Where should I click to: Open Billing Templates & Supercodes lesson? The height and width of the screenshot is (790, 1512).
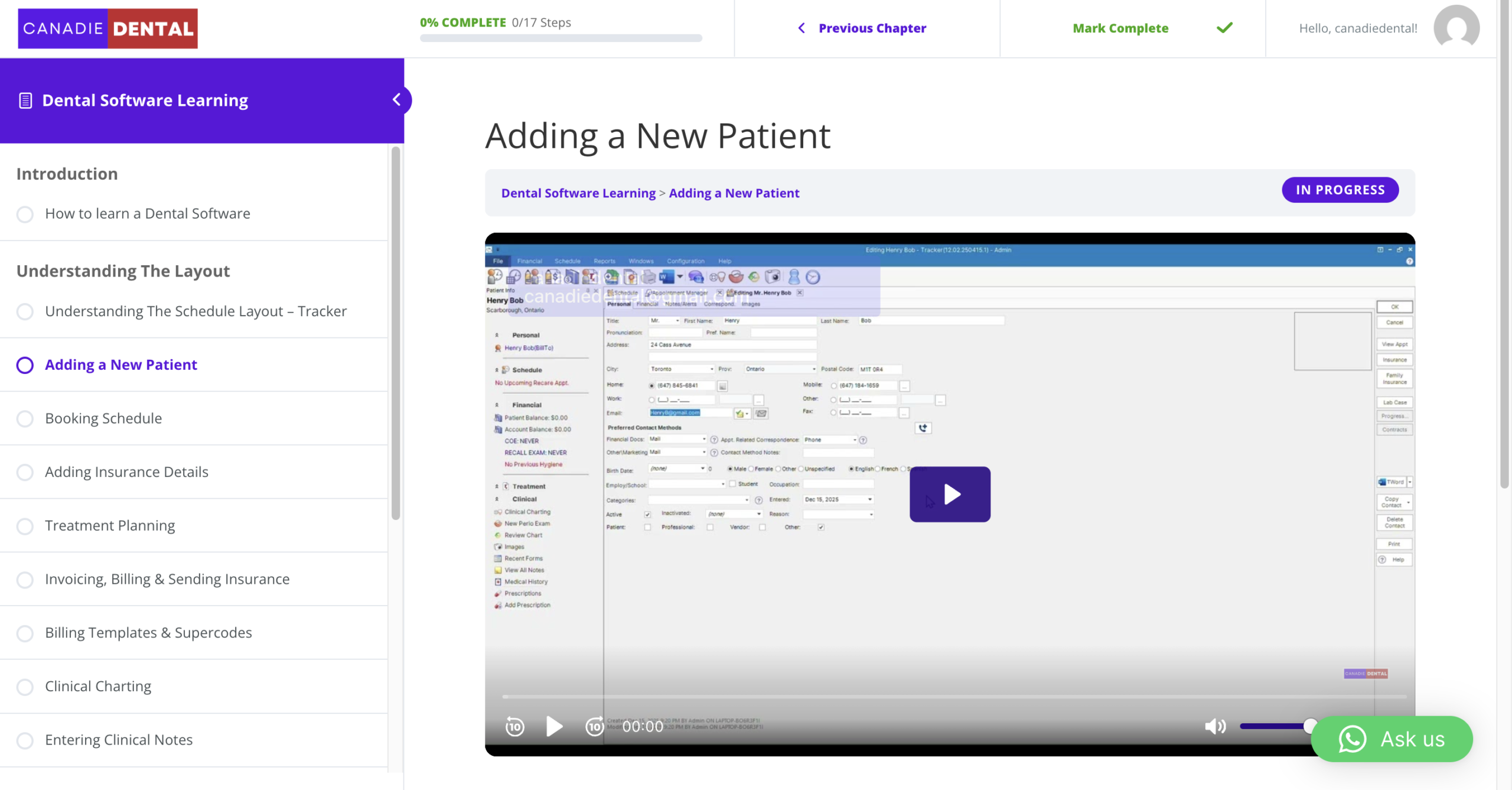pyautogui.click(x=148, y=632)
